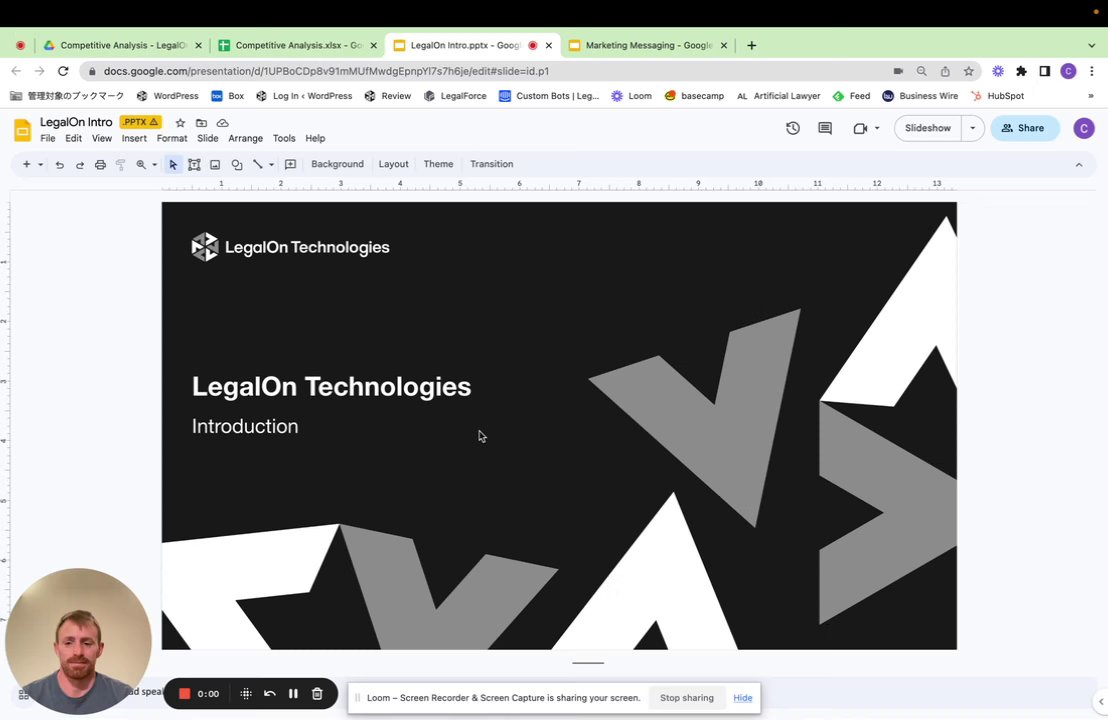Screen dimensions: 1108x720
Task: Click the browser address bar URL
Action: click(x=326, y=71)
